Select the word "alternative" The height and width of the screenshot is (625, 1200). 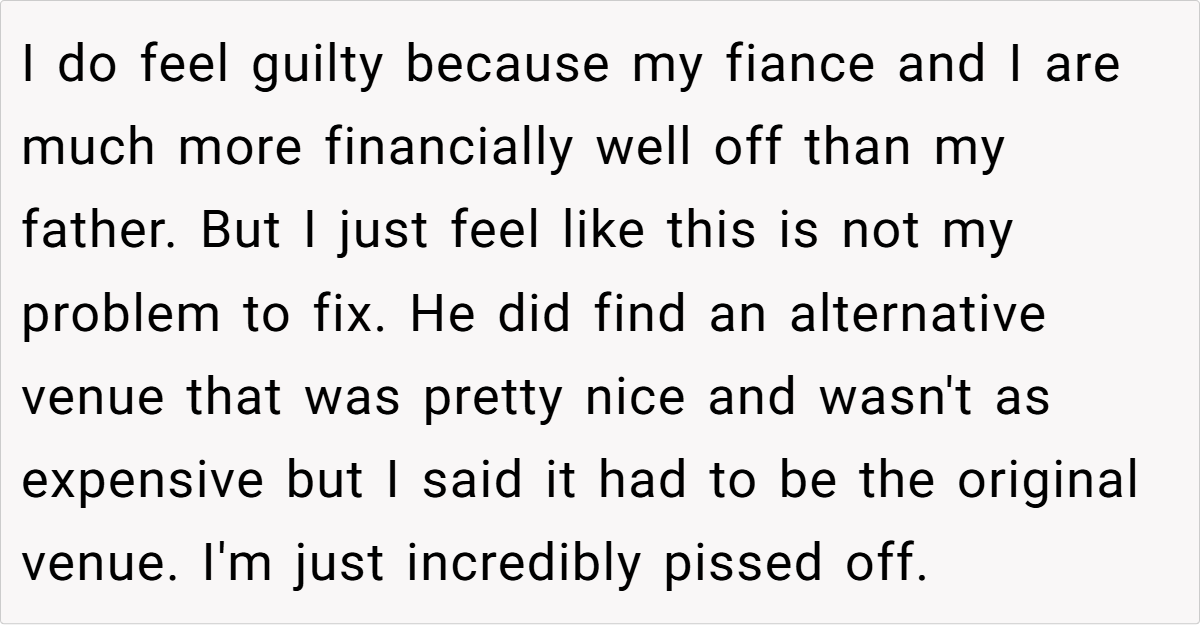click(917, 314)
